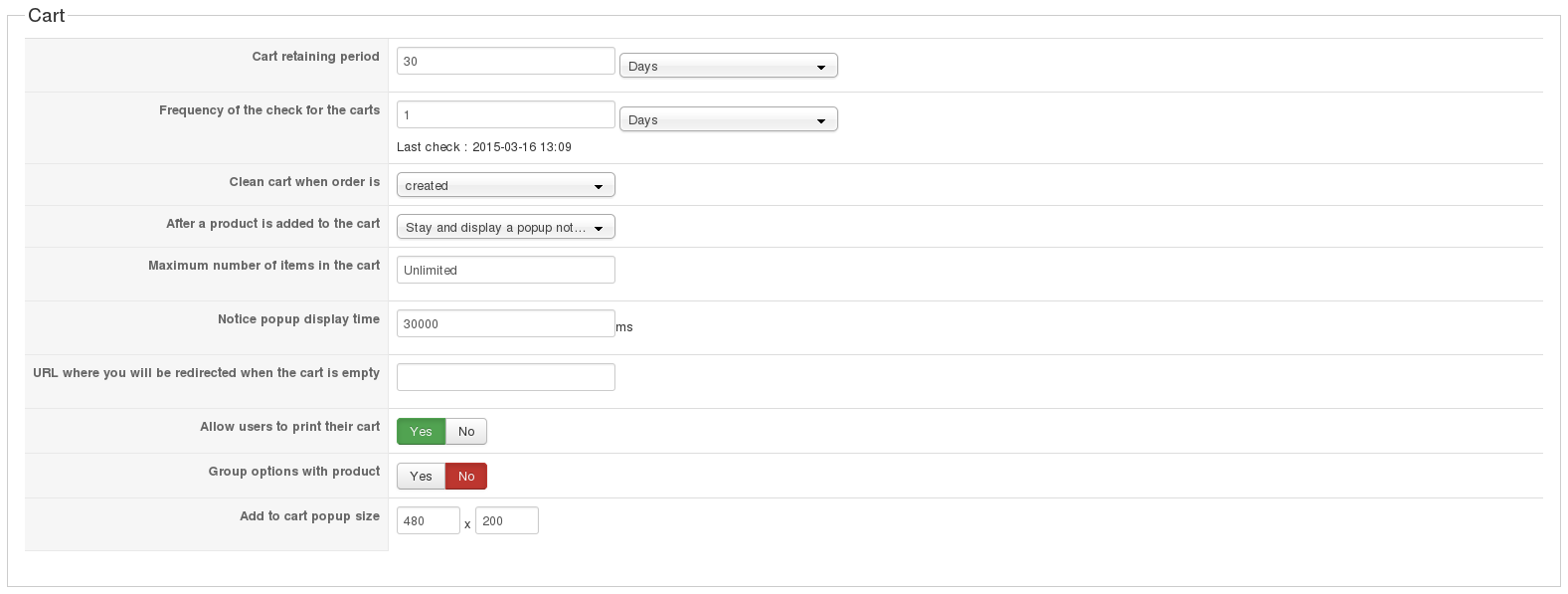1568x594 pixels.
Task: Click the Cart retaining period number field
Action: coord(505,62)
